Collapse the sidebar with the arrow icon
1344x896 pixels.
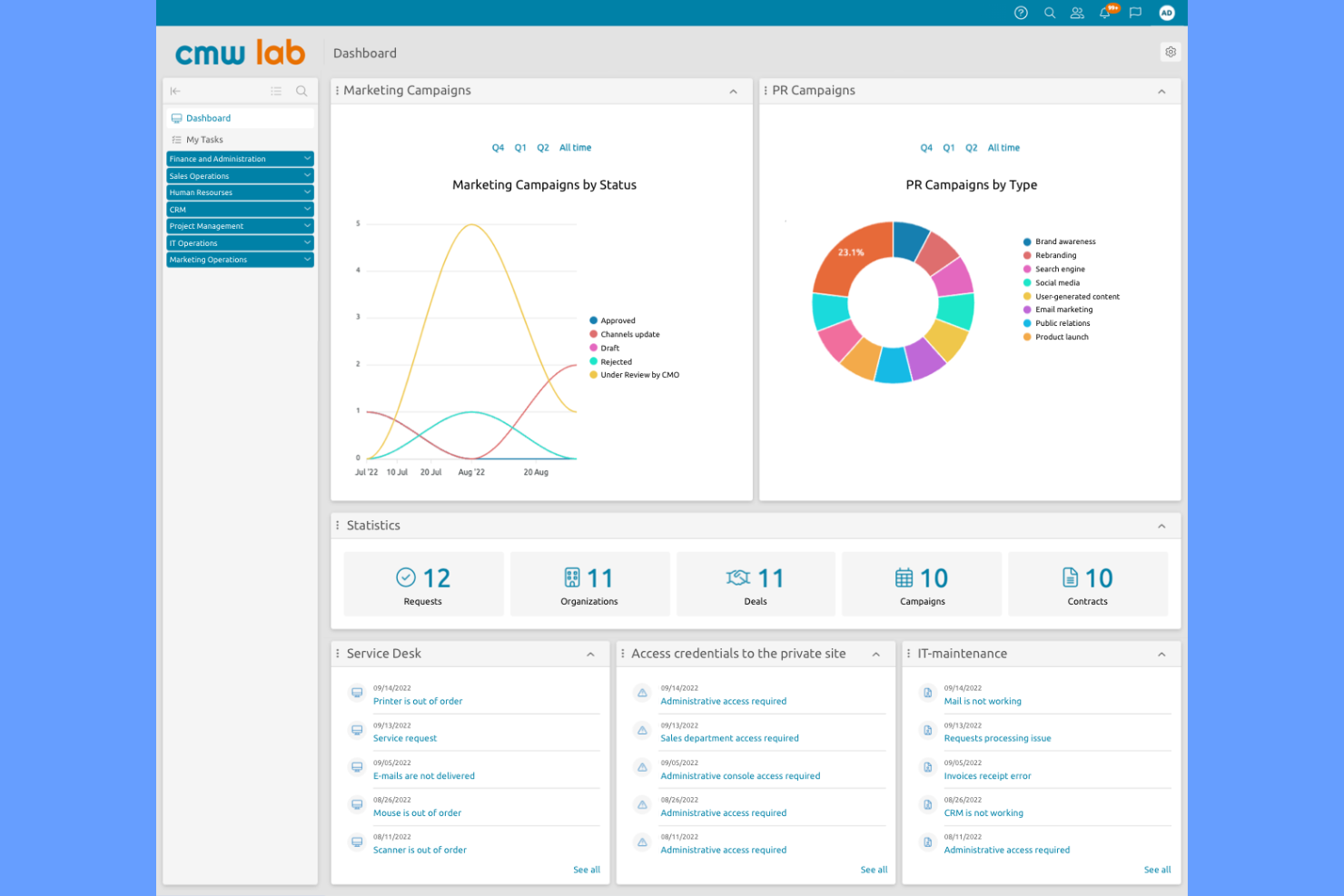175,91
